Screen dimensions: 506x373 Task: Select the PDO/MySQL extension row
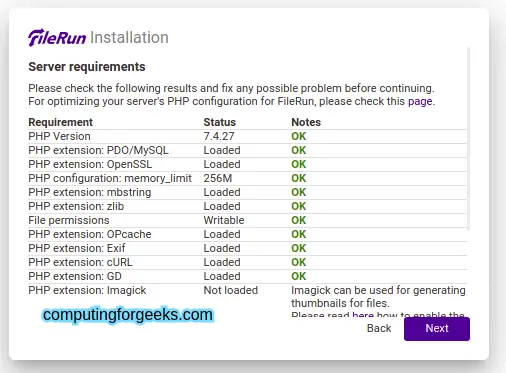tap(247, 150)
